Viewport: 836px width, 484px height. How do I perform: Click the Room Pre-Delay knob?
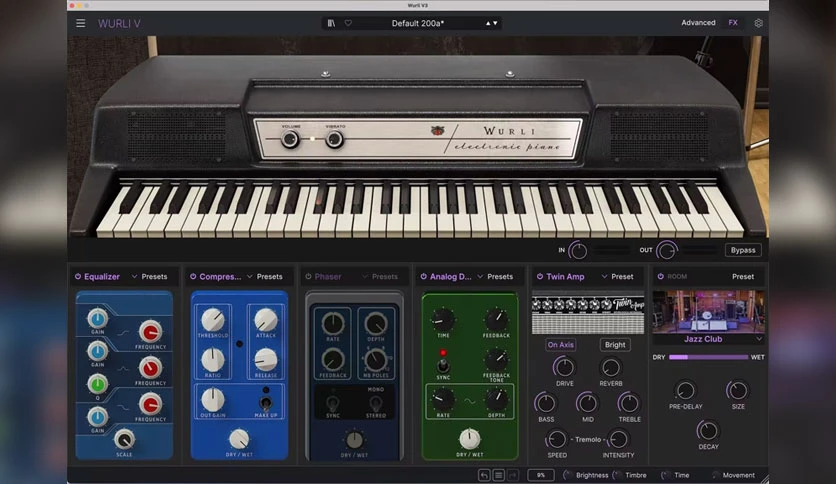(685, 391)
